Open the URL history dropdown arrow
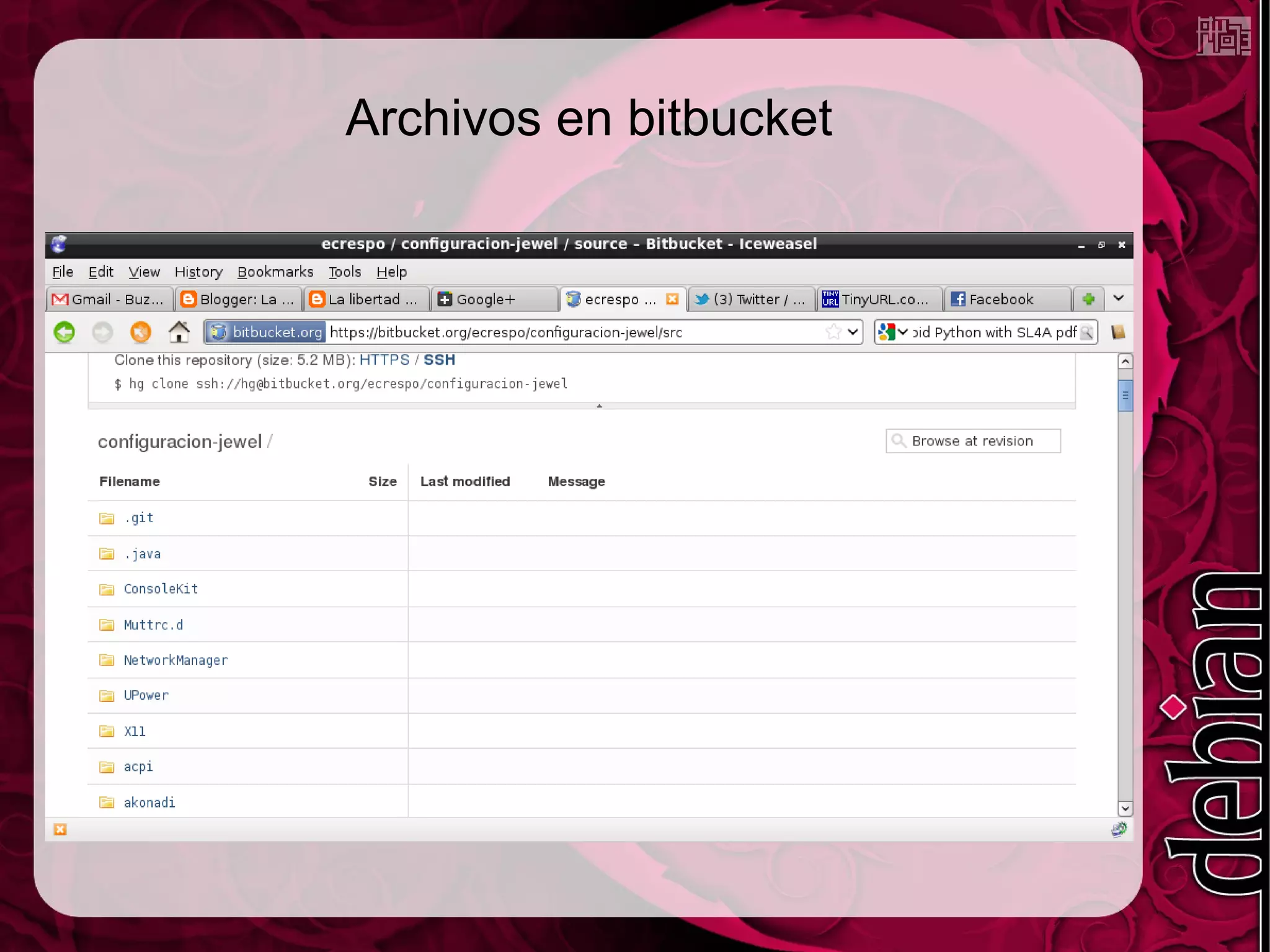The image size is (1270, 952). click(x=853, y=332)
